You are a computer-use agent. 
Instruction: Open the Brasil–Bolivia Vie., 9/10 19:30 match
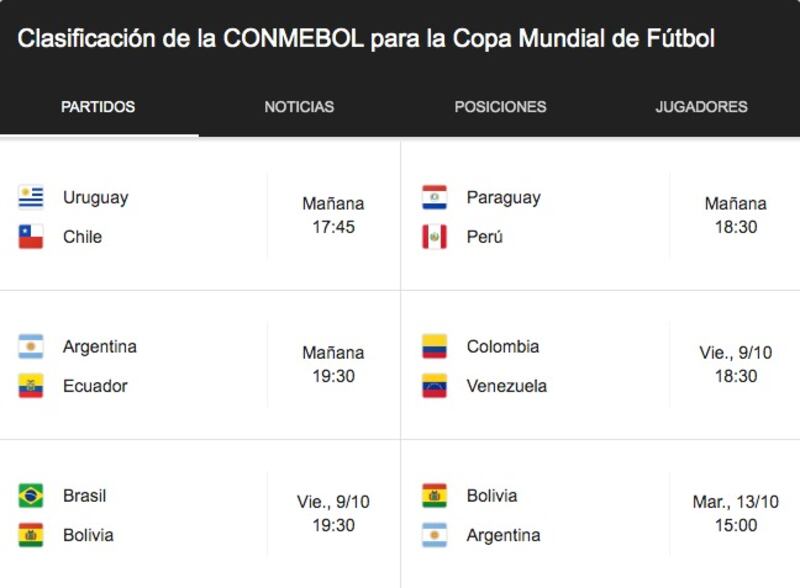point(200,515)
